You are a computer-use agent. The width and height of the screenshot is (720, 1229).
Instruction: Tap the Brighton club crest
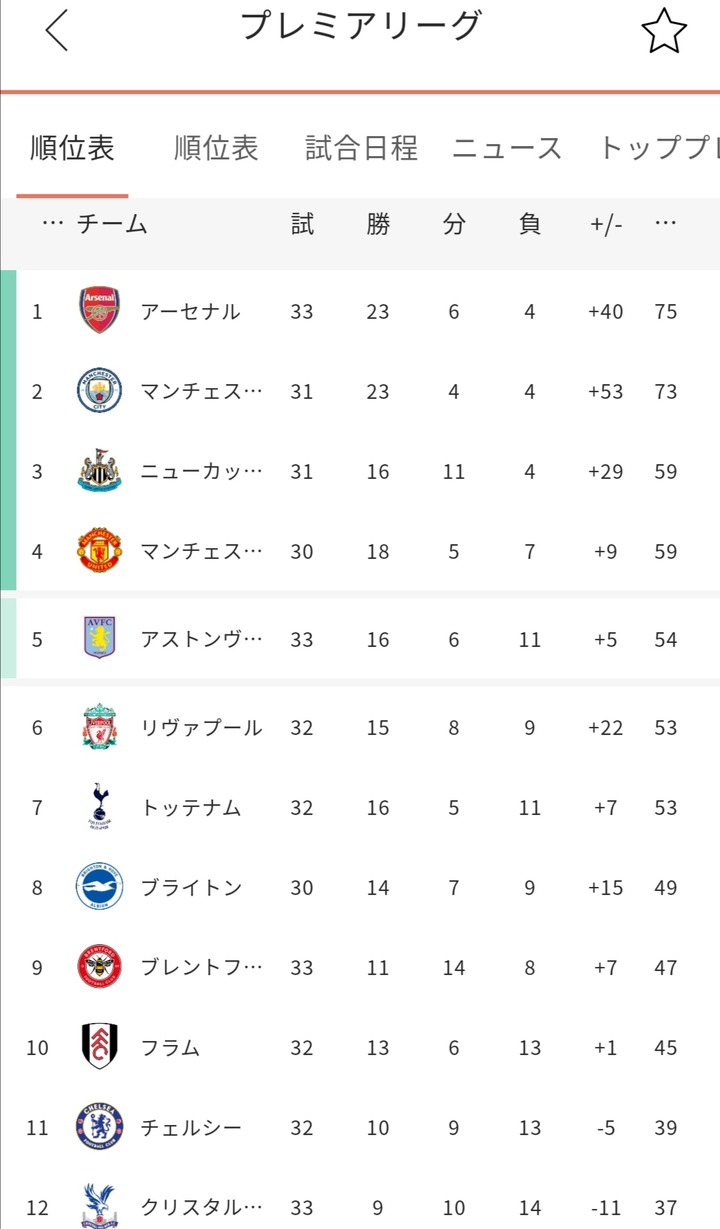[100, 887]
